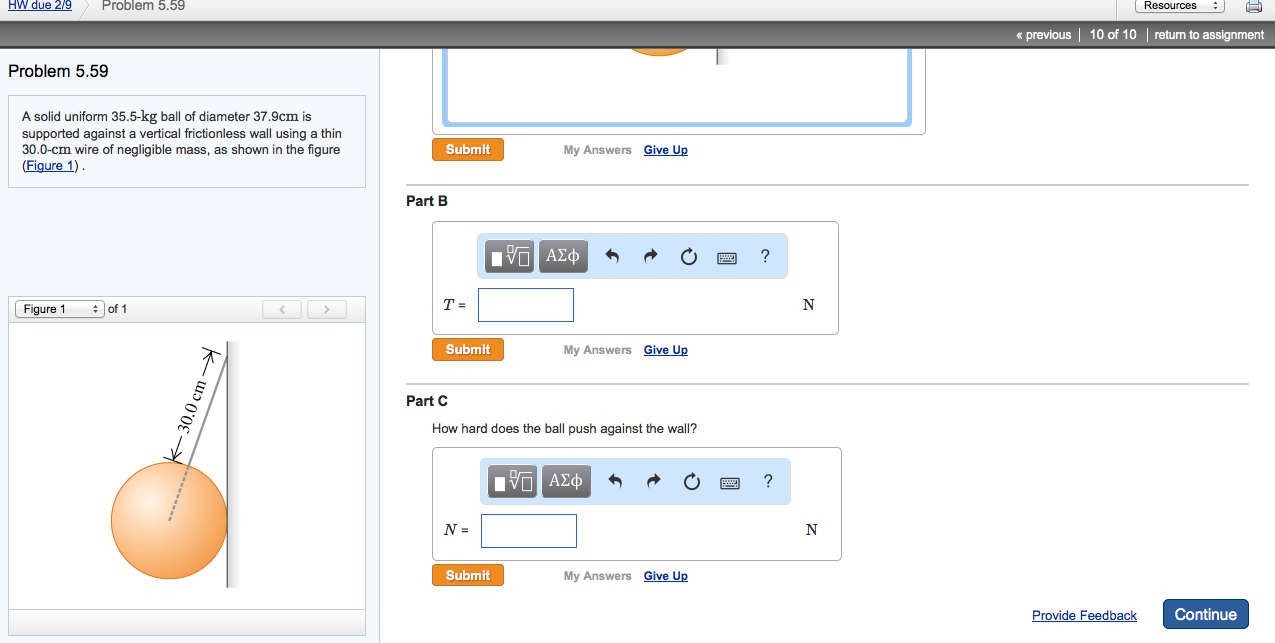Click next figure chevron arrow
The image size is (1275, 643).
coord(326,309)
